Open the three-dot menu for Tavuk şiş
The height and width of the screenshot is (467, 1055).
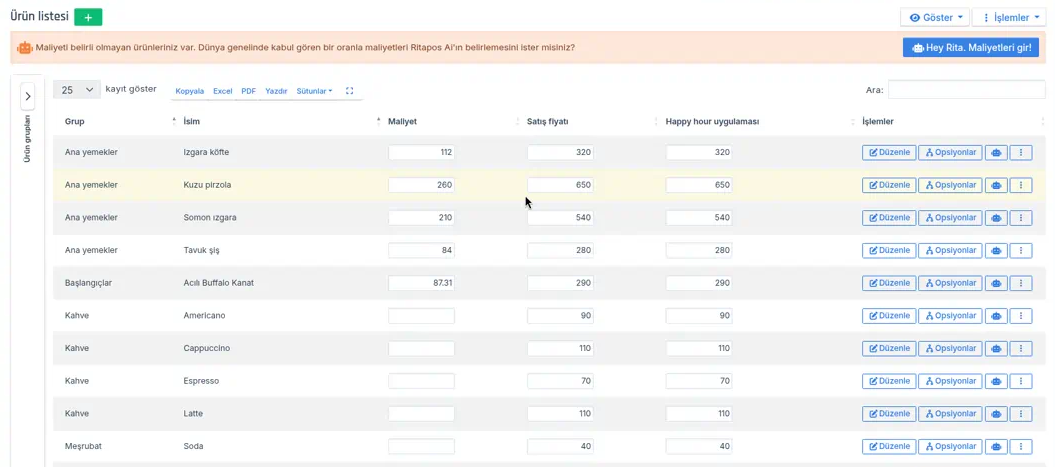coord(1021,250)
